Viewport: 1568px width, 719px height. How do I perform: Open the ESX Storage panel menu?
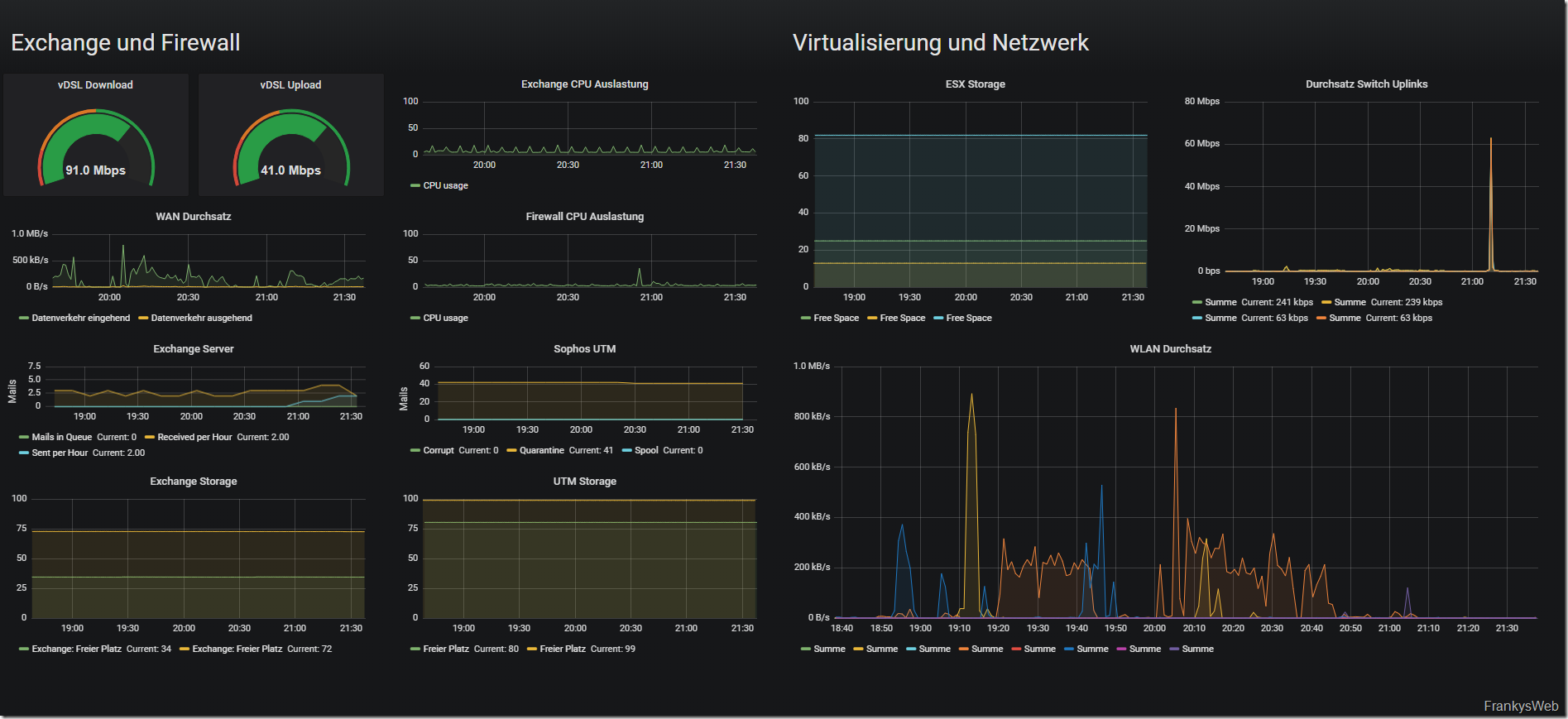(975, 84)
